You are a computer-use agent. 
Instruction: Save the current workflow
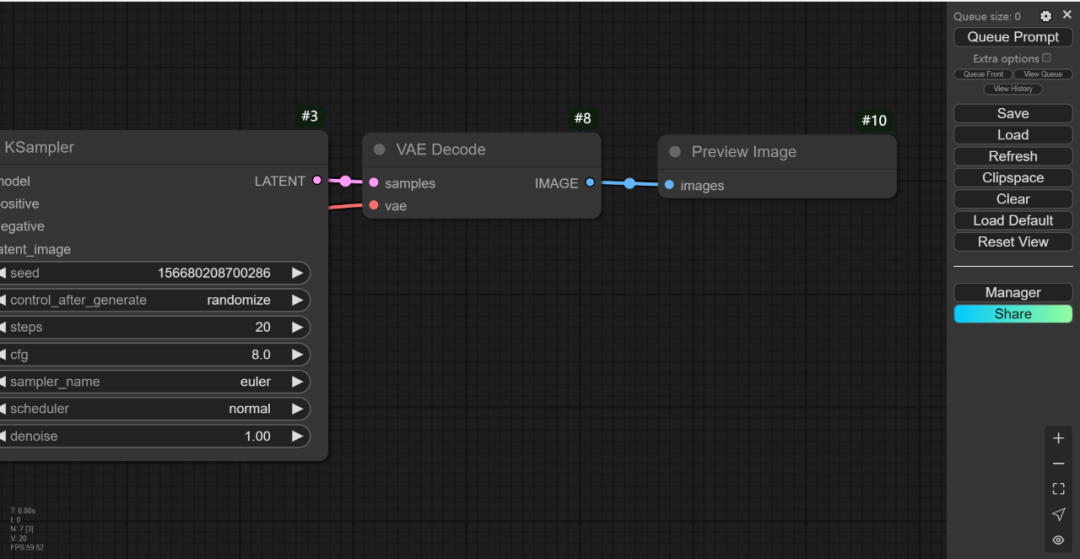[x=1012, y=114]
